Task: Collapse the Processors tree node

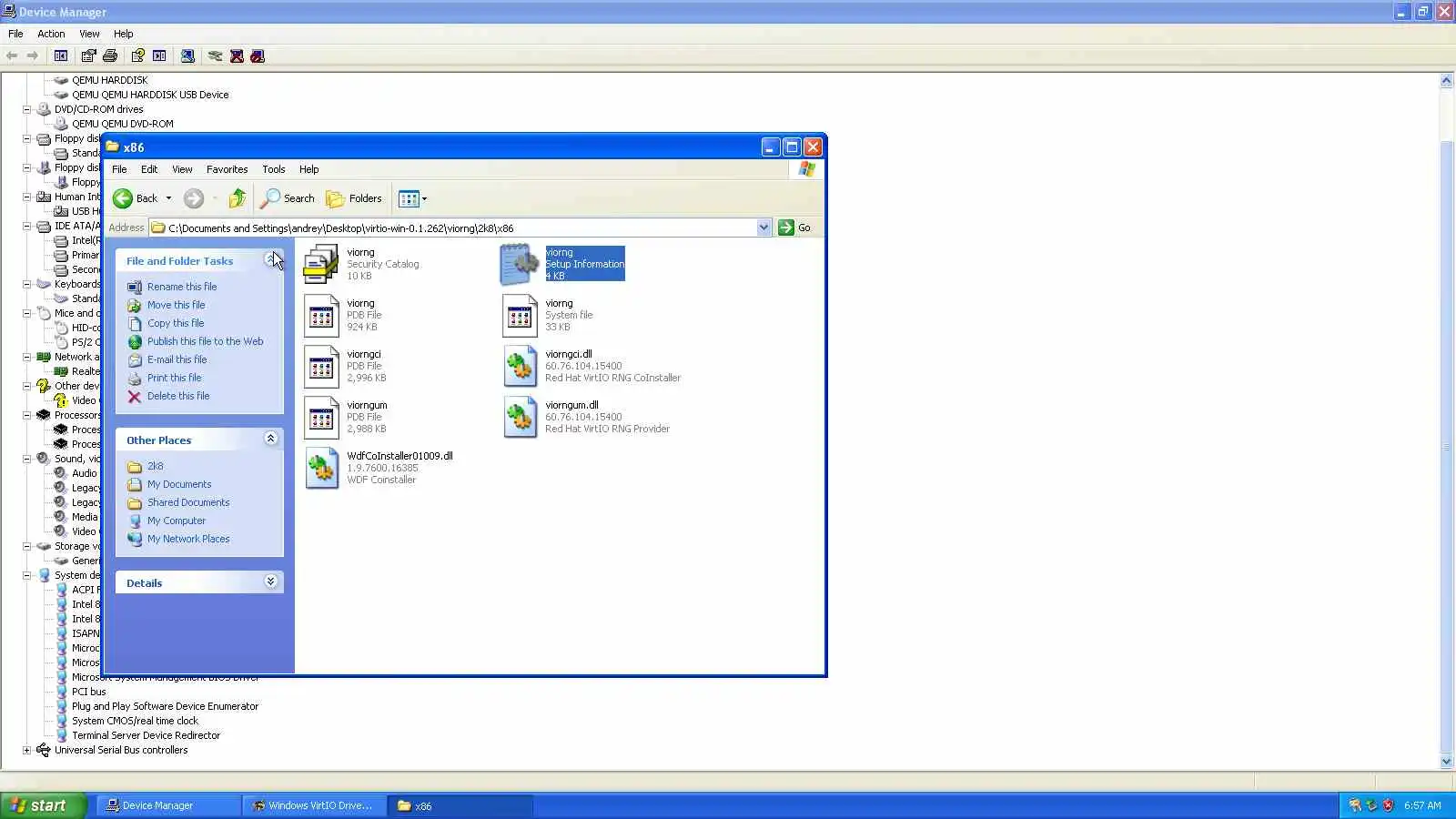Action: tap(26, 415)
